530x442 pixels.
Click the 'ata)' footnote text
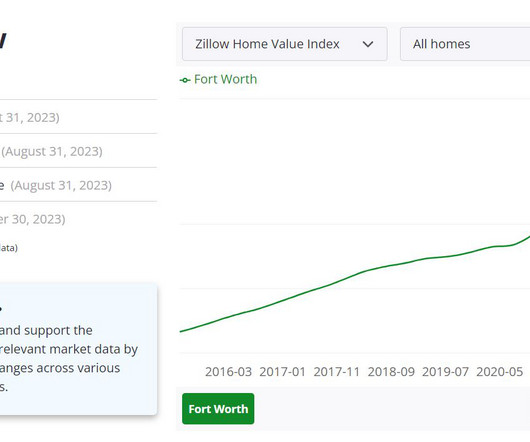[9, 248]
